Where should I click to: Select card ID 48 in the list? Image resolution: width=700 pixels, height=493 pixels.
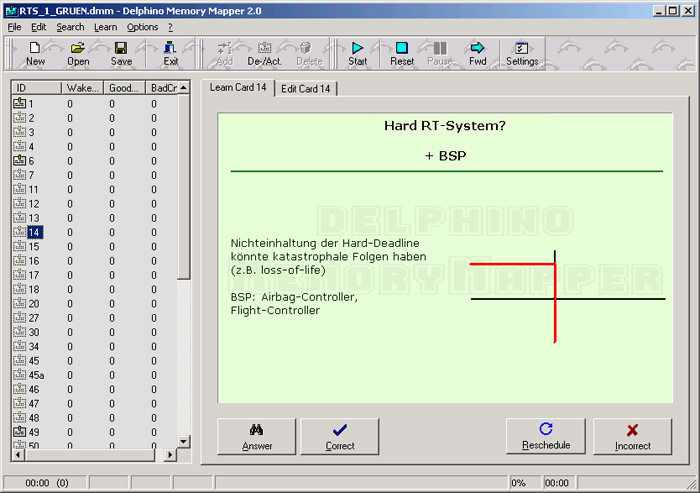[33, 418]
